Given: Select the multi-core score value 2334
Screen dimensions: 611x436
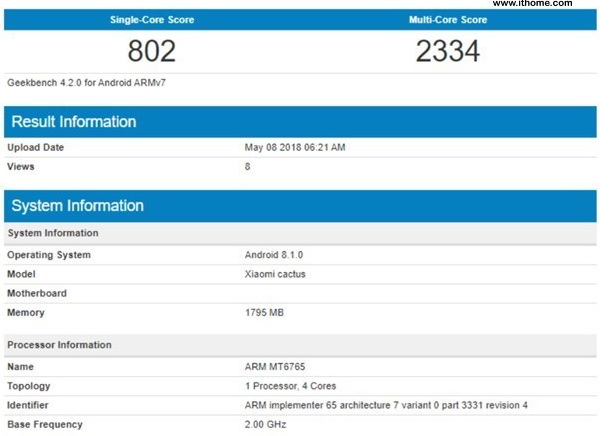Looking at the screenshot, I should pos(450,50).
